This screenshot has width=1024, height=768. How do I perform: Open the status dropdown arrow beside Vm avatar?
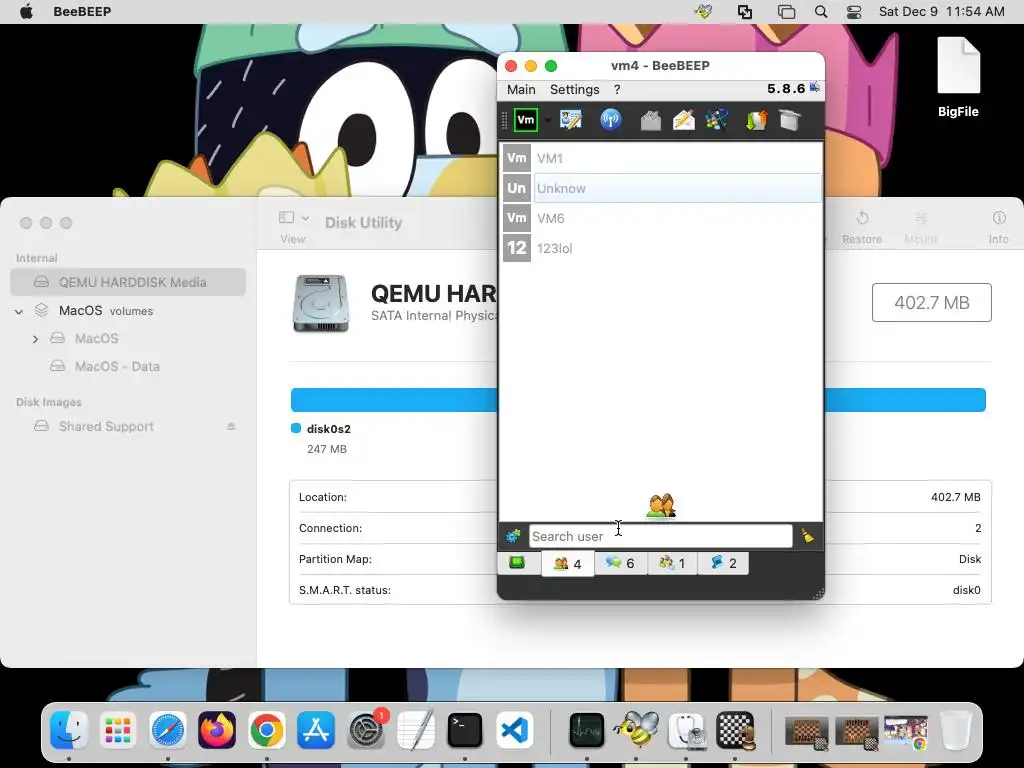tap(547, 120)
